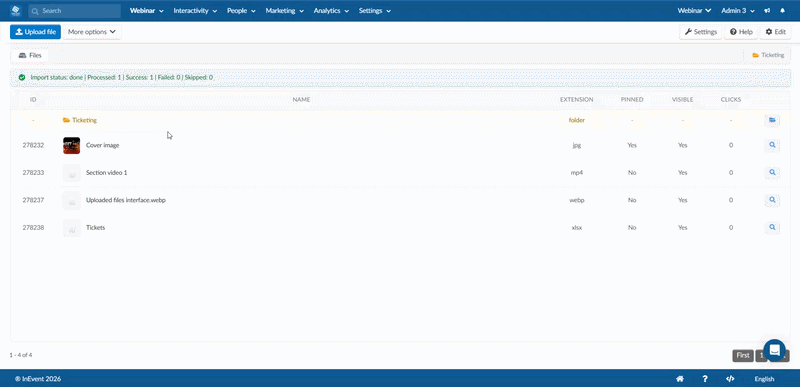
Task: Click ID 278238 cell
Action: (33, 228)
